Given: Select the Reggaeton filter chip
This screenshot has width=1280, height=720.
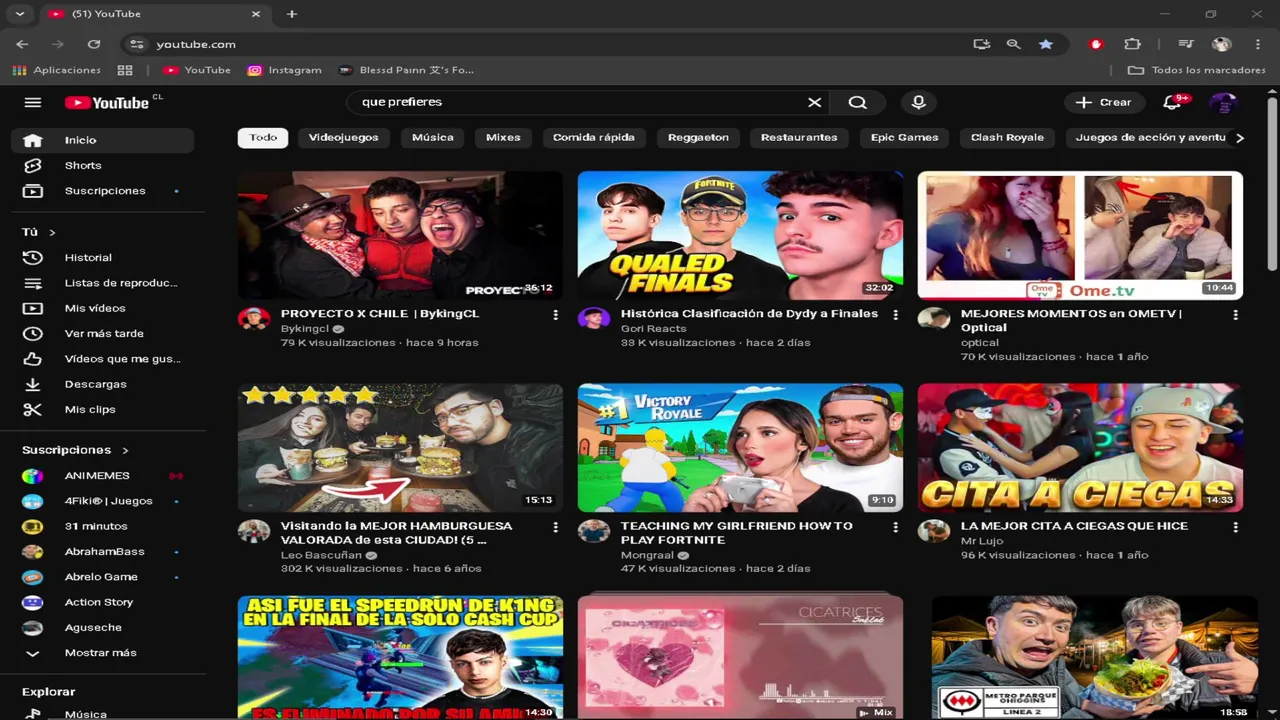Looking at the screenshot, I should (698, 138).
